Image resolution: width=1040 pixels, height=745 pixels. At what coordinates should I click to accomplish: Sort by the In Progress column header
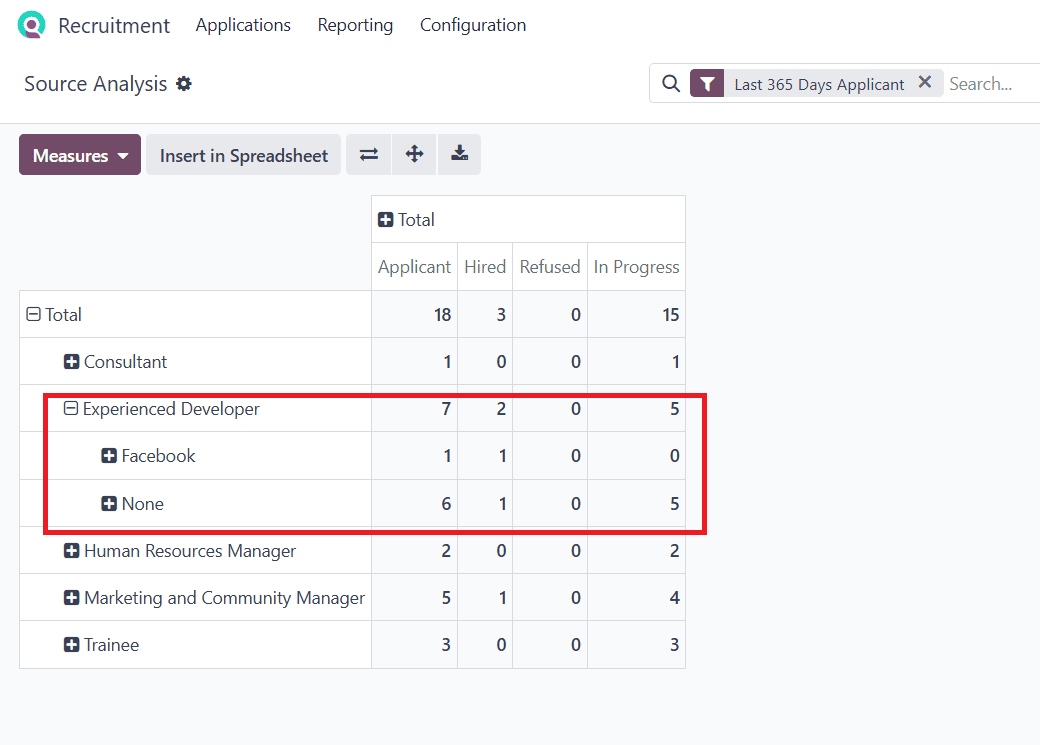636,267
